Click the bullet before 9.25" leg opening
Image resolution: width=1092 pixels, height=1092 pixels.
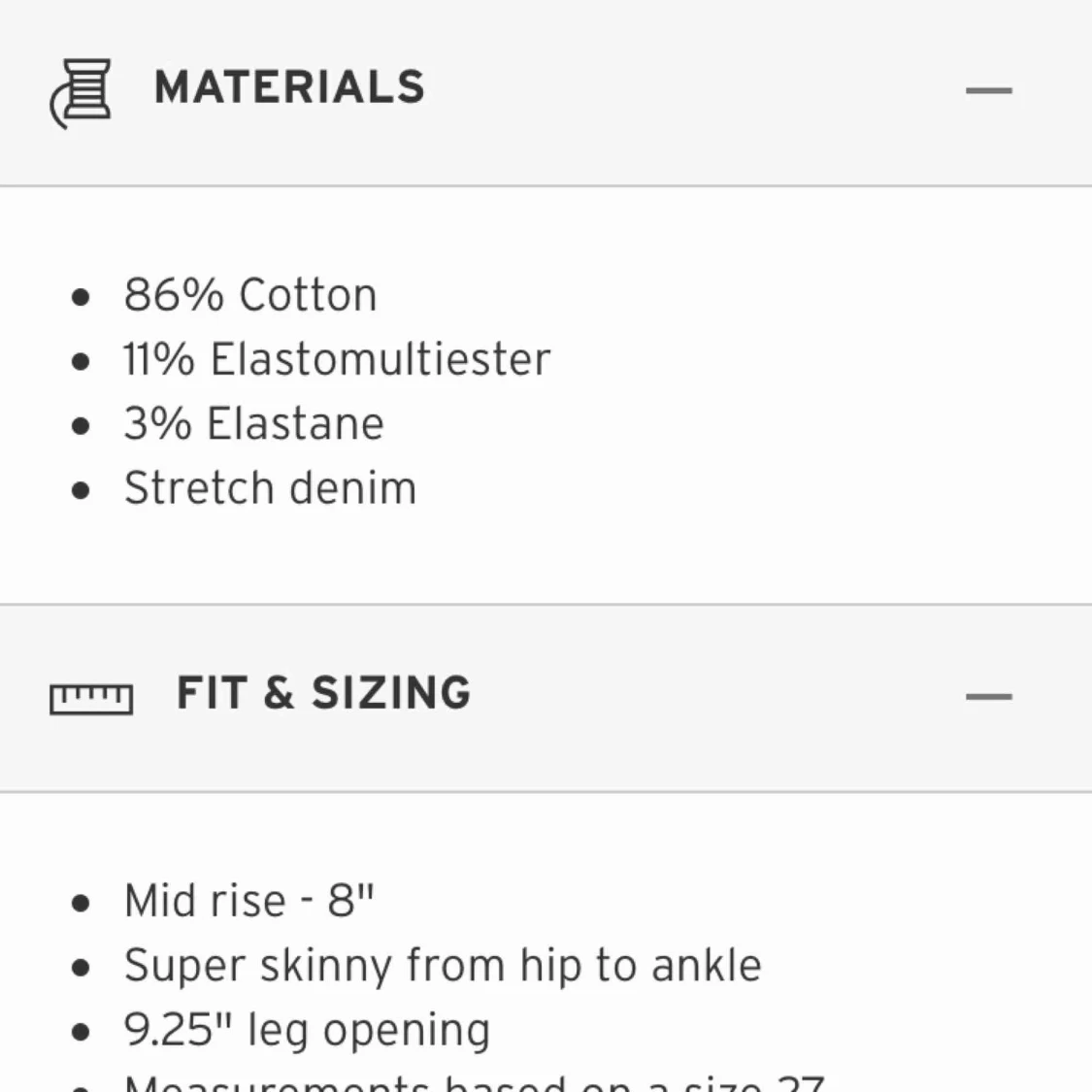pos(81,1031)
